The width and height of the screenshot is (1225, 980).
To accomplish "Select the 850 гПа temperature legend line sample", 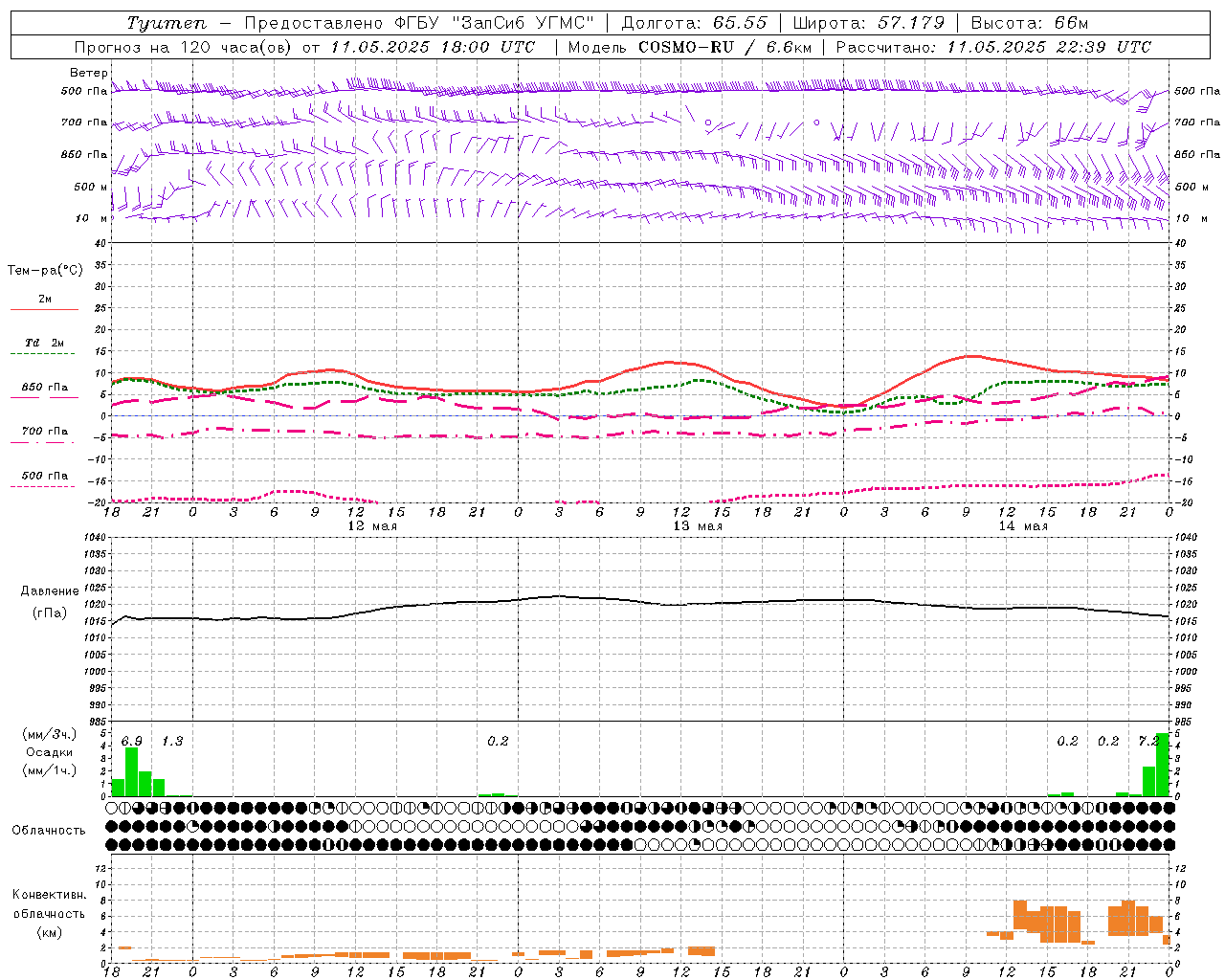I will pyautogui.click(x=44, y=397).
